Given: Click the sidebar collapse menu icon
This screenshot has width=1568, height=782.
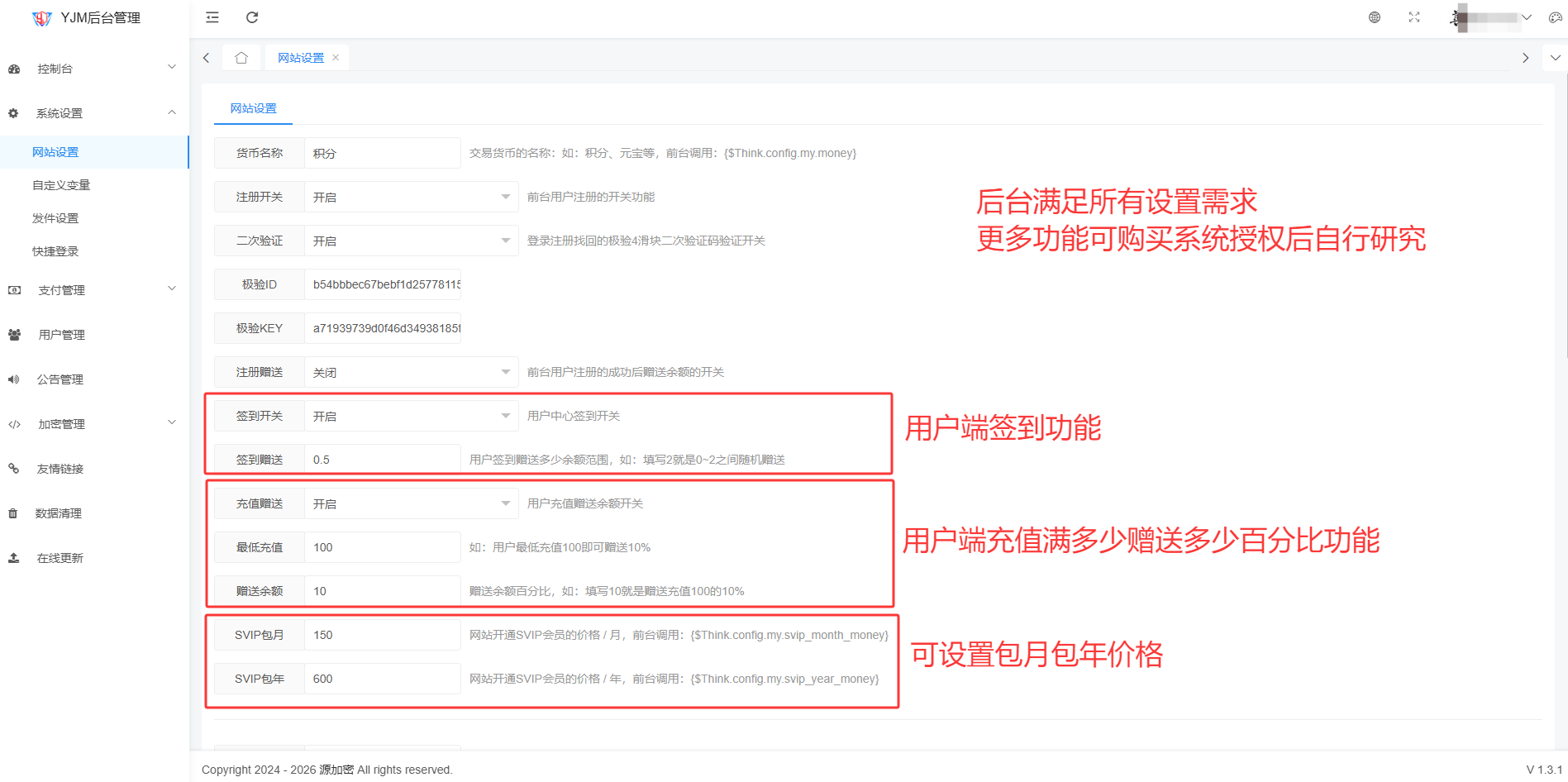Looking at the screenshot, I should pos(212,17).
